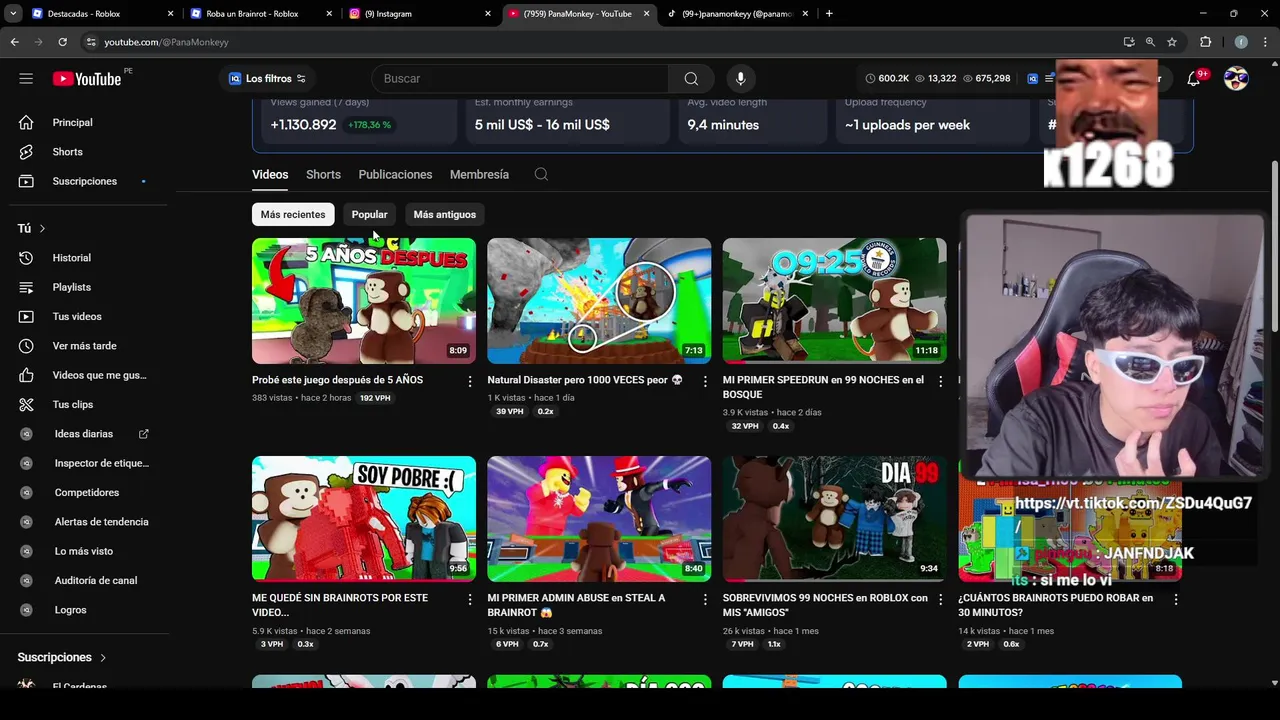Open the Chrome tab search dropdown

(x=13, y=13)
